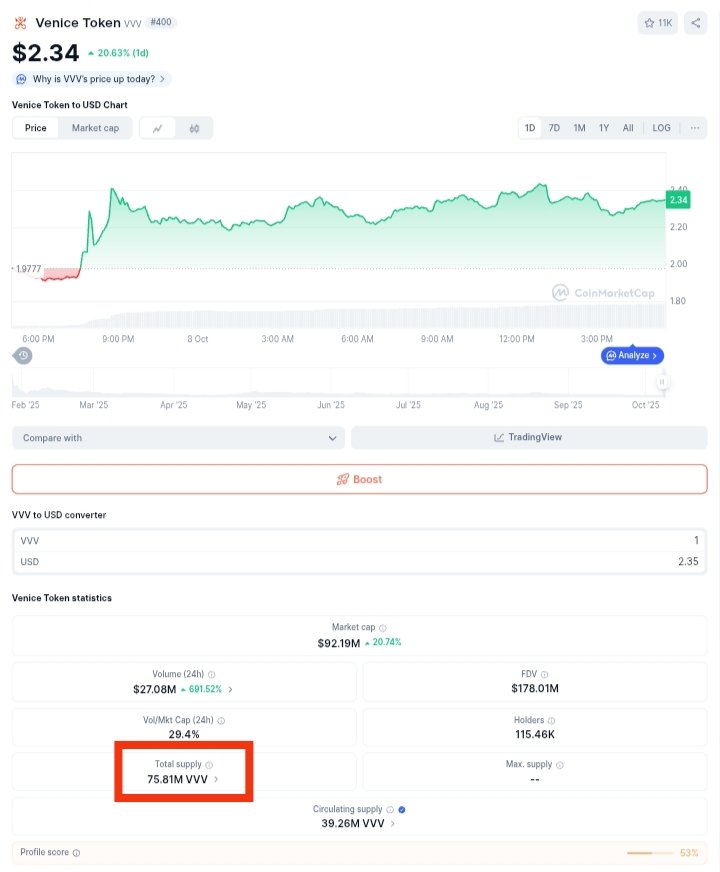Click the Venice Token logo icon
The image size is (720, 872).
coord(21,23)
